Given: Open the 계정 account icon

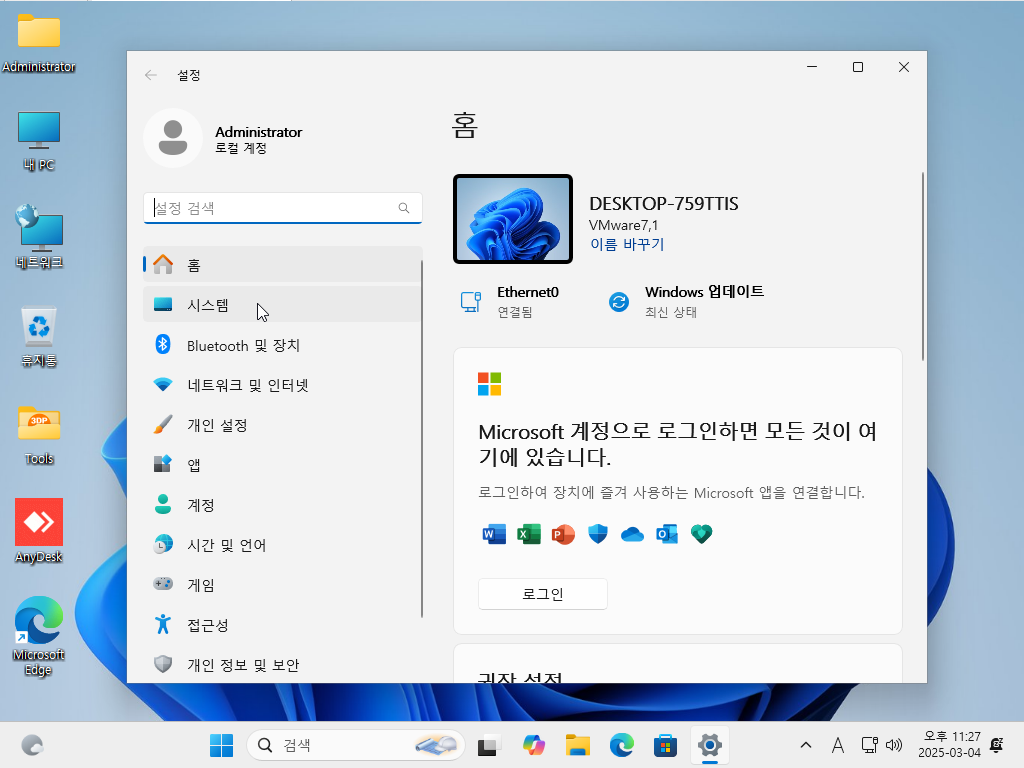Looking at the screenshot, I should (163, 504).
